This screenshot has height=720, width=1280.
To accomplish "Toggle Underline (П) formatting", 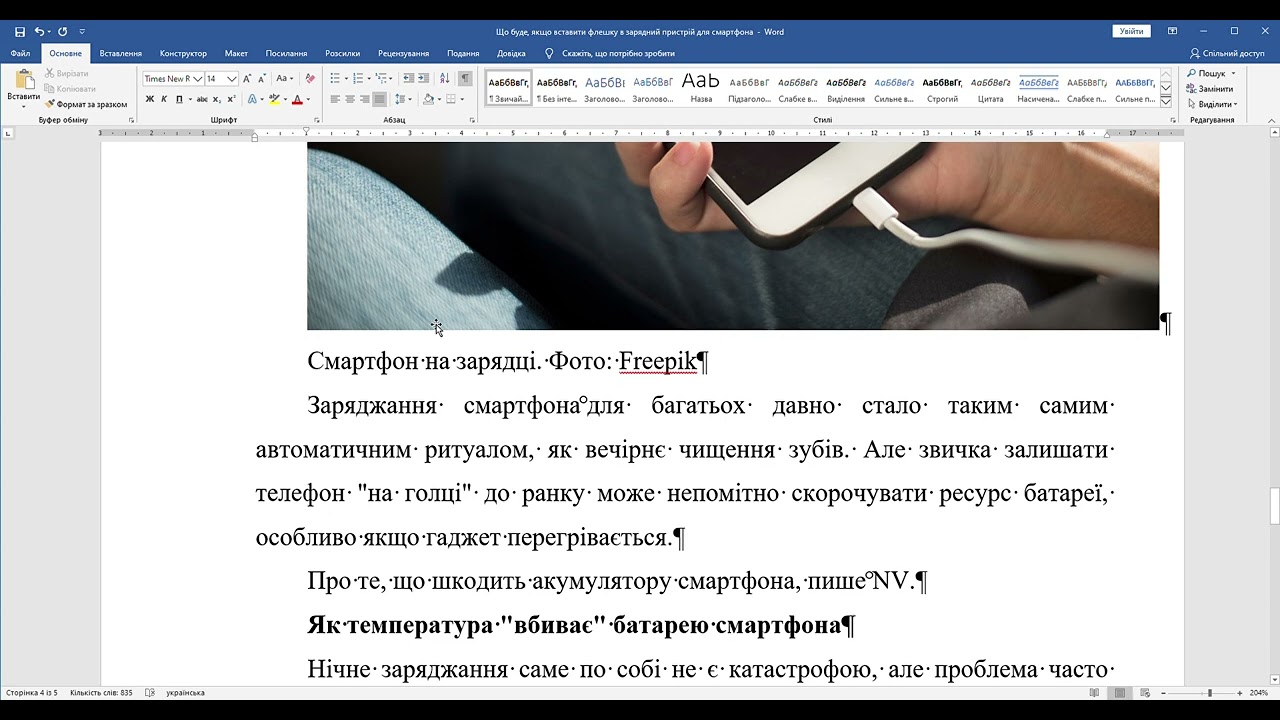I will click(179, 99).
